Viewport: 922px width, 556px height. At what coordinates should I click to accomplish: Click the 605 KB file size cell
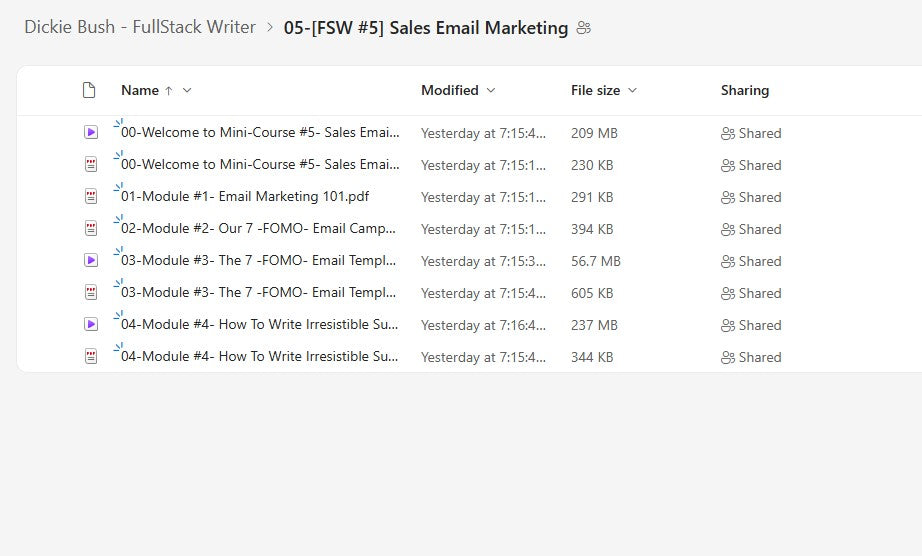point(592,293)
